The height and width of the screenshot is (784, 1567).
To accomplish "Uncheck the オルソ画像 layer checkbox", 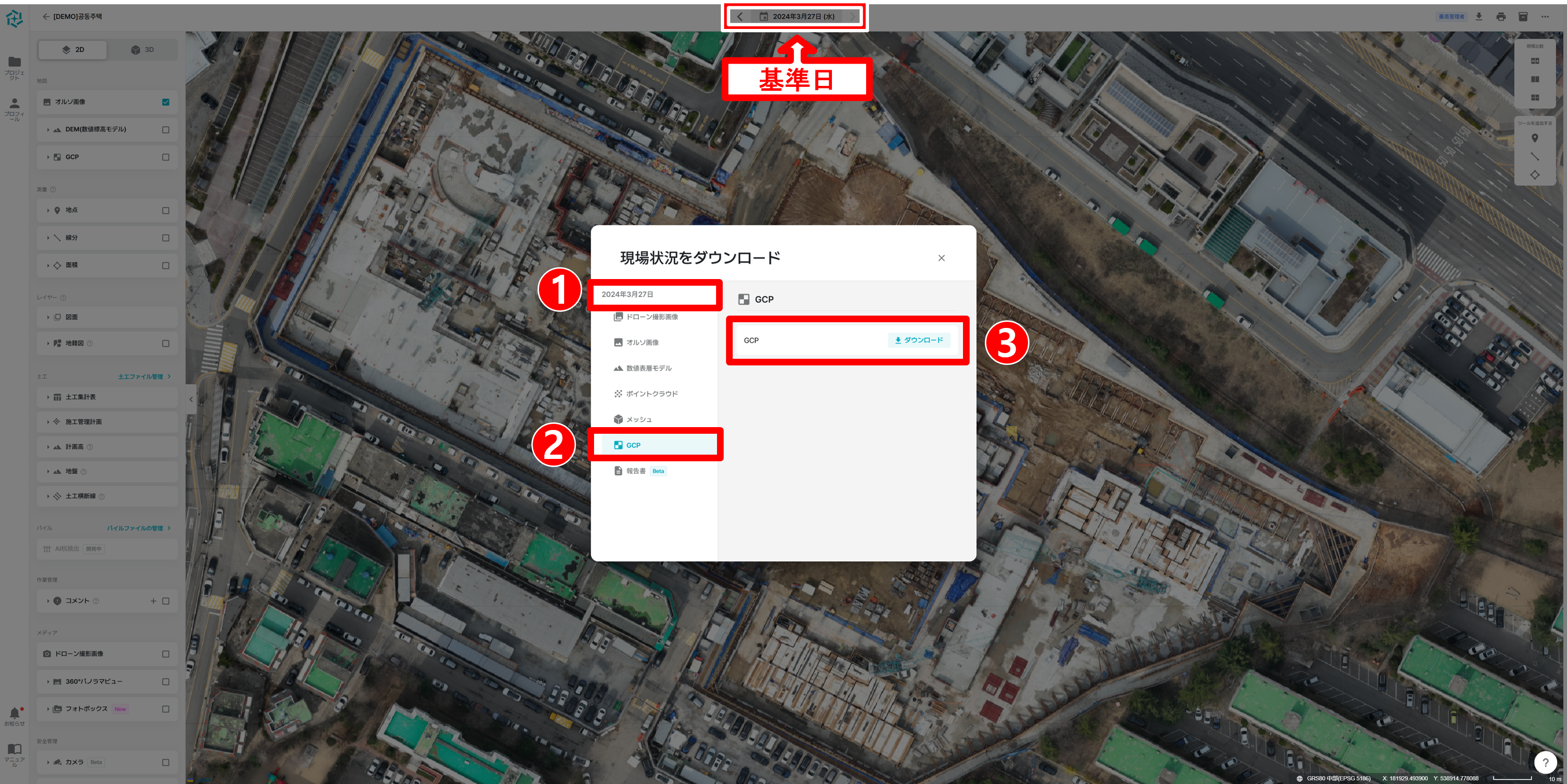I will 165,102.
